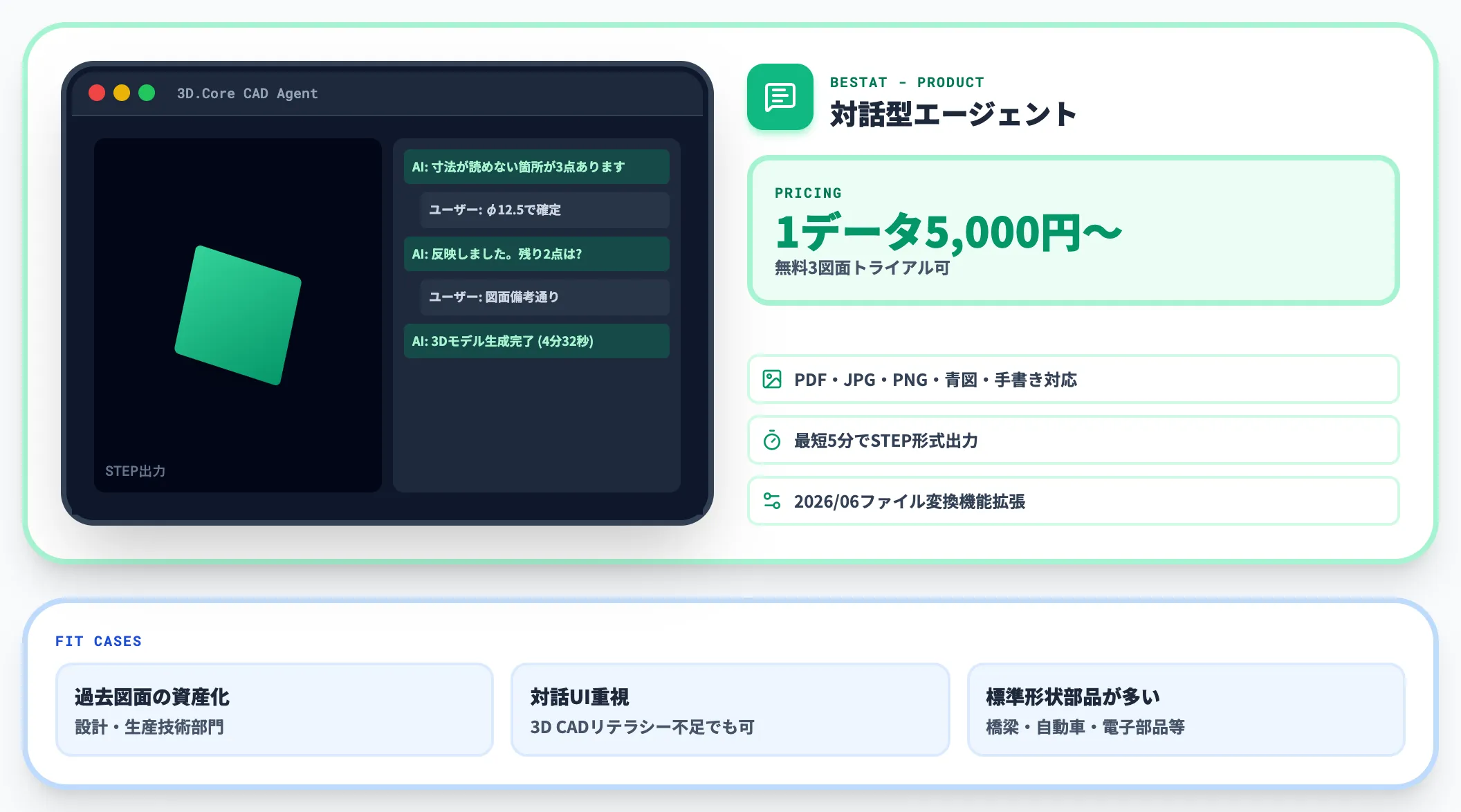The width and height of the screenshot is (1461, 812).
Task: Click the green window dot
Action: point(147,93)
